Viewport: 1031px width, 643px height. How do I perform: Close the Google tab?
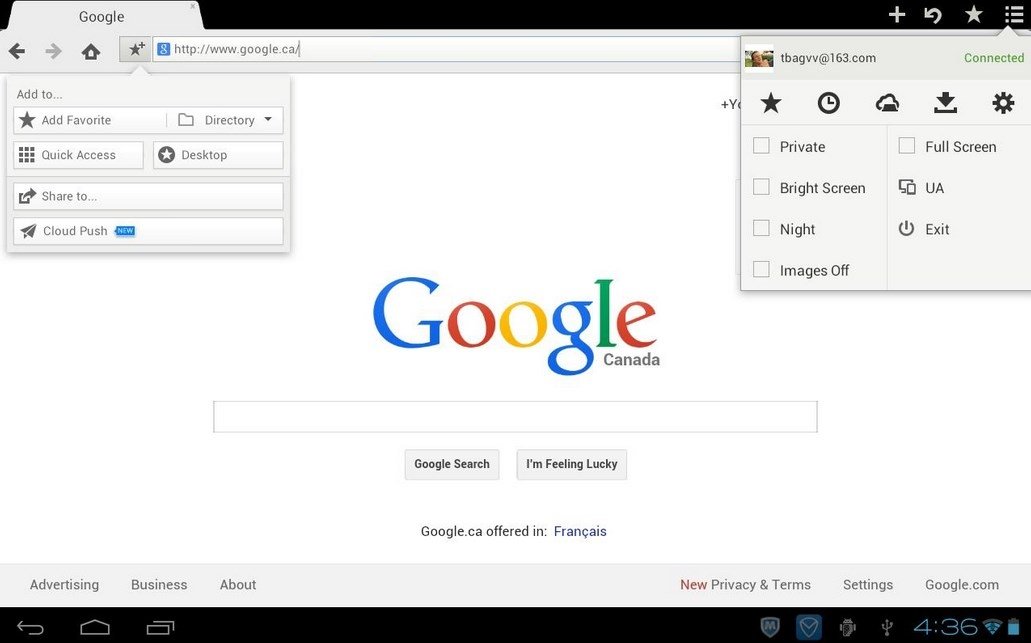coord(193,6)
